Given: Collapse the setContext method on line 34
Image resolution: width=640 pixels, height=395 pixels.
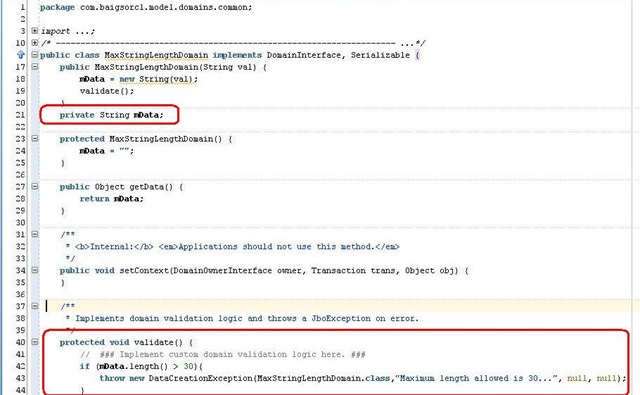Looking at the screenshot, I should (x=35, y=270).
